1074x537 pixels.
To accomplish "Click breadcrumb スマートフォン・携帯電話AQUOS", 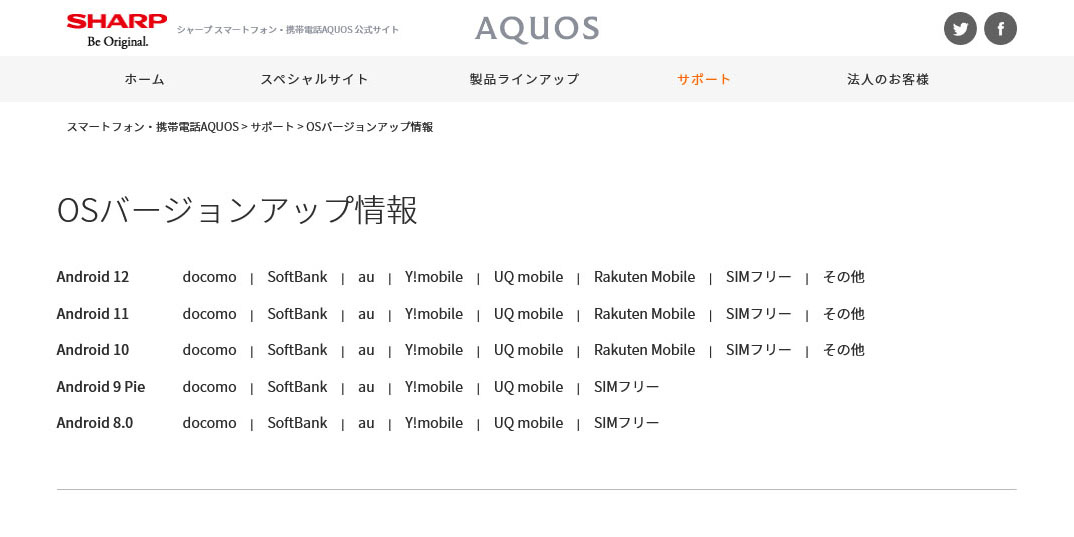I will click(152, 127).
